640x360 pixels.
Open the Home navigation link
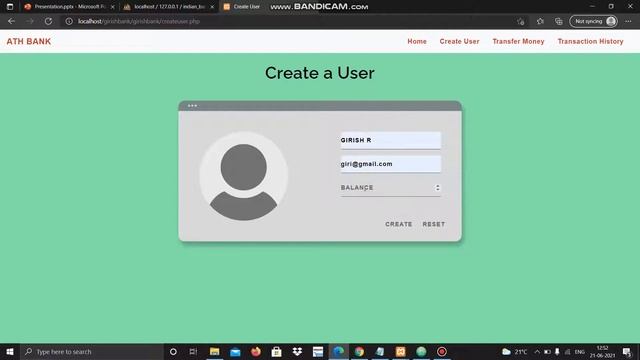(x=417, y=41)
